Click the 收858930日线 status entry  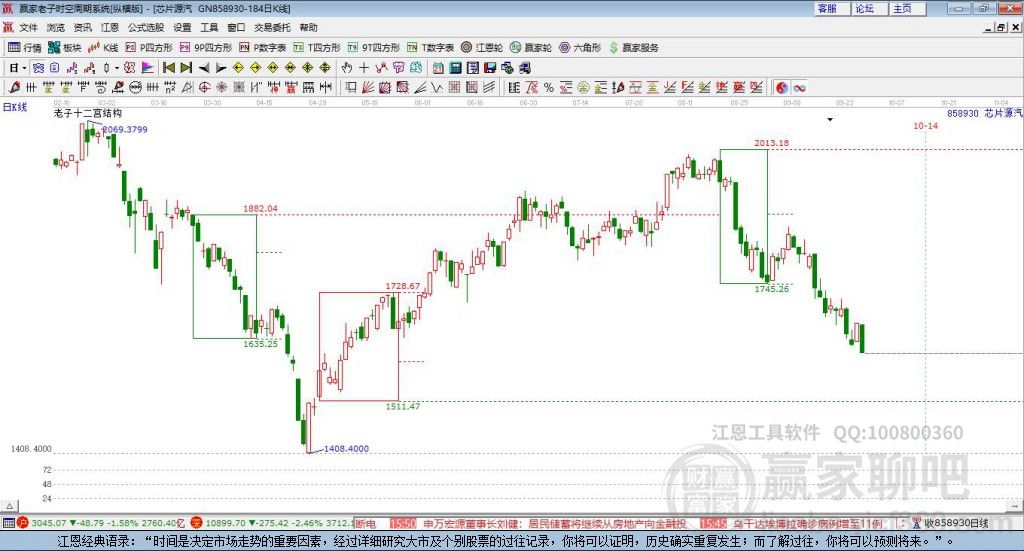956,523
